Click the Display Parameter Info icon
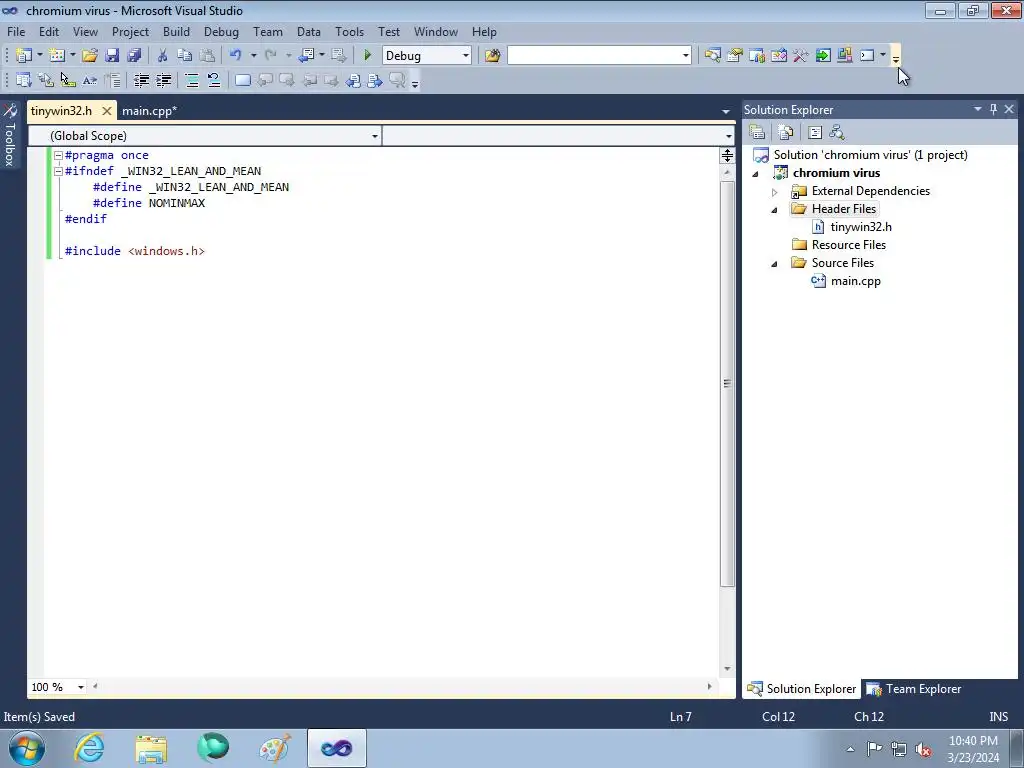 [x=46, y=80]
